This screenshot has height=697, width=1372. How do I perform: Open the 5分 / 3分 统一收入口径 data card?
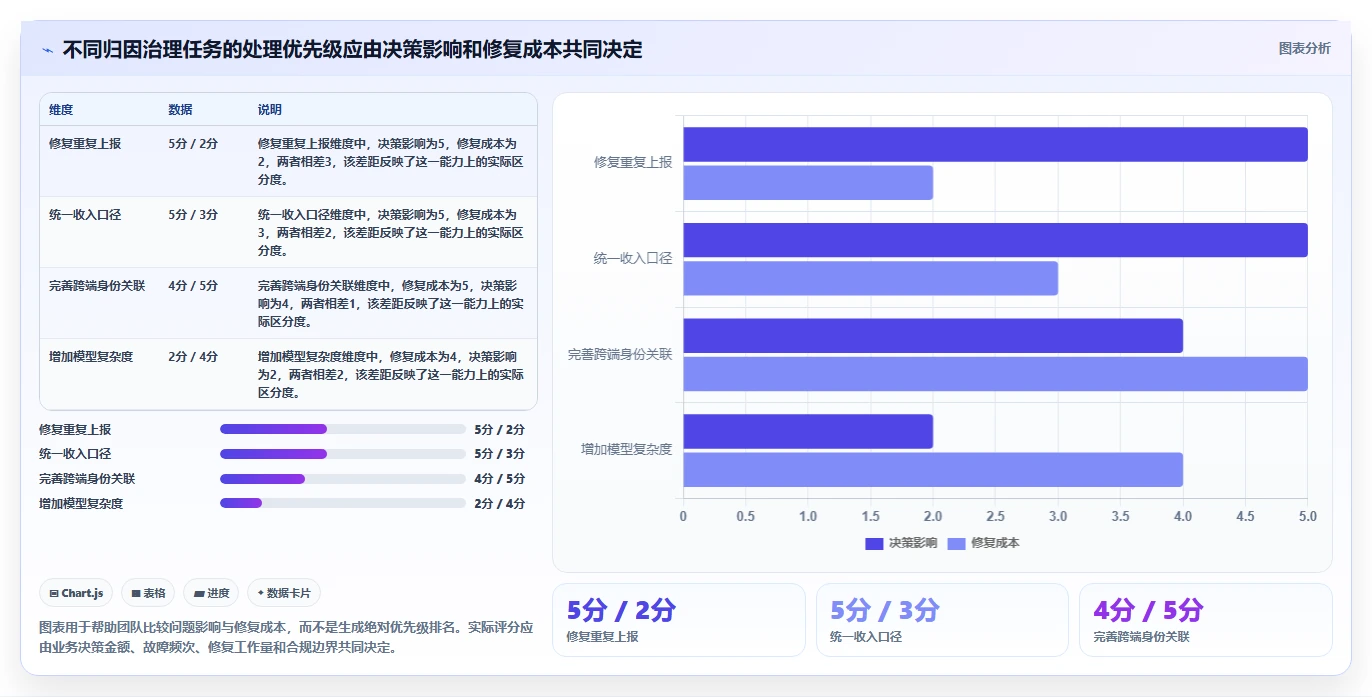[942, 620]
